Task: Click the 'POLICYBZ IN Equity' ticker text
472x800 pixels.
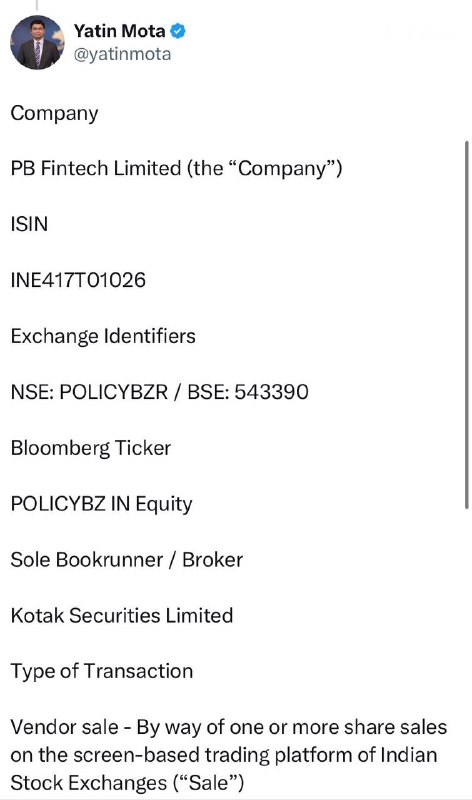Action: click(102, 504)
